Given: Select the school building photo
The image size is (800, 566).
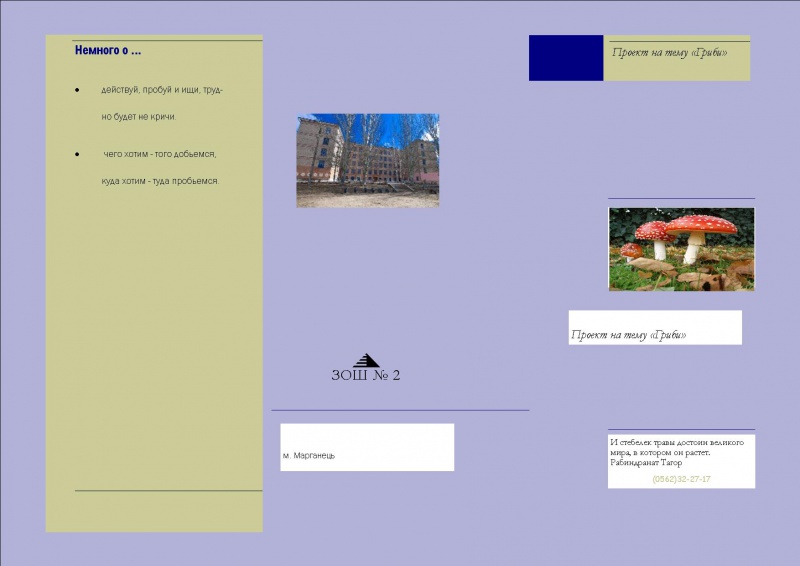Looking at the screenshot, I should tap(368, 160).
